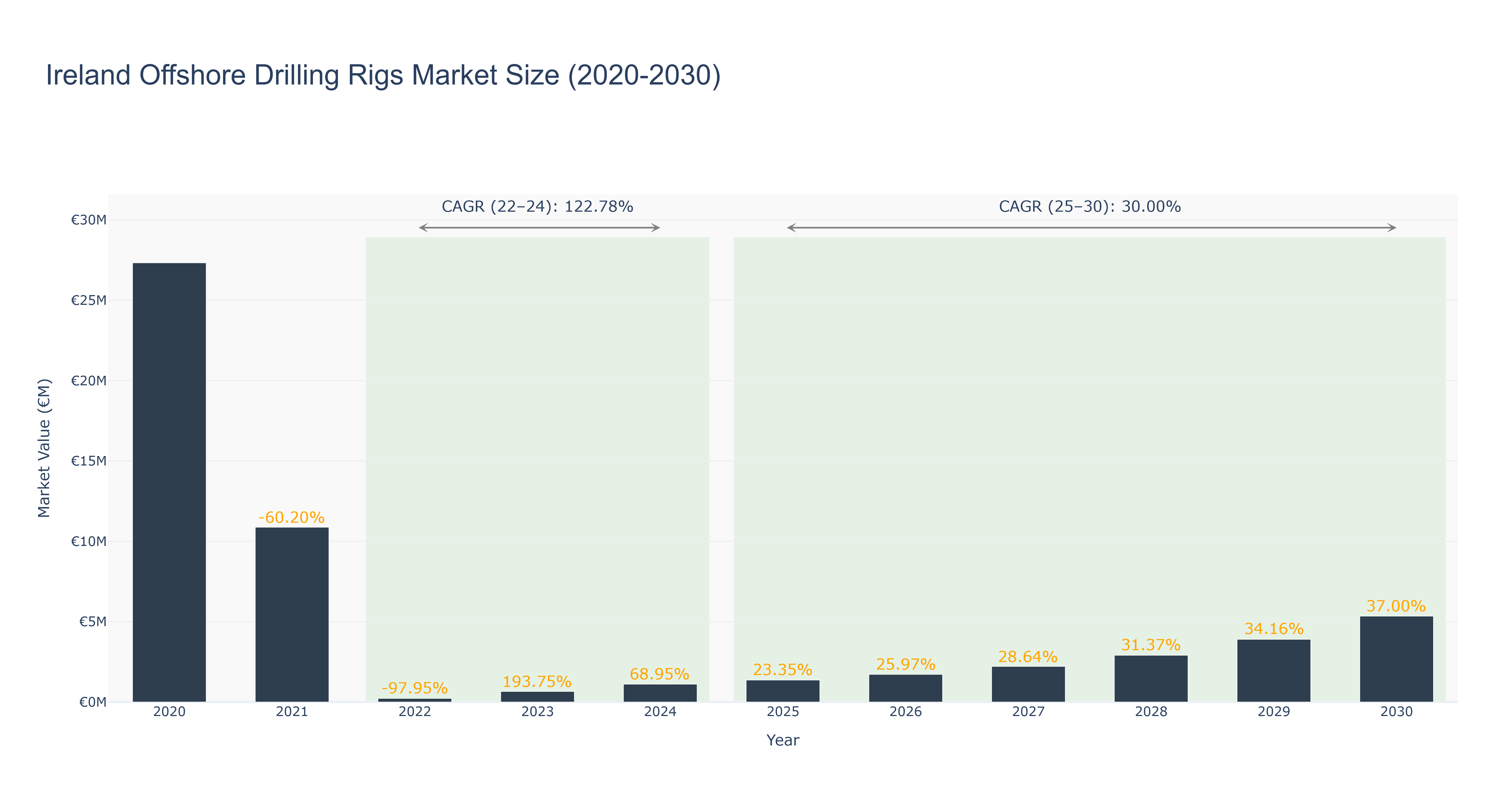Viewport: 1512px width, 810px height.
Task: Click the 2020 market value bar
Action: pyautogui.click(x=169, y=482)
